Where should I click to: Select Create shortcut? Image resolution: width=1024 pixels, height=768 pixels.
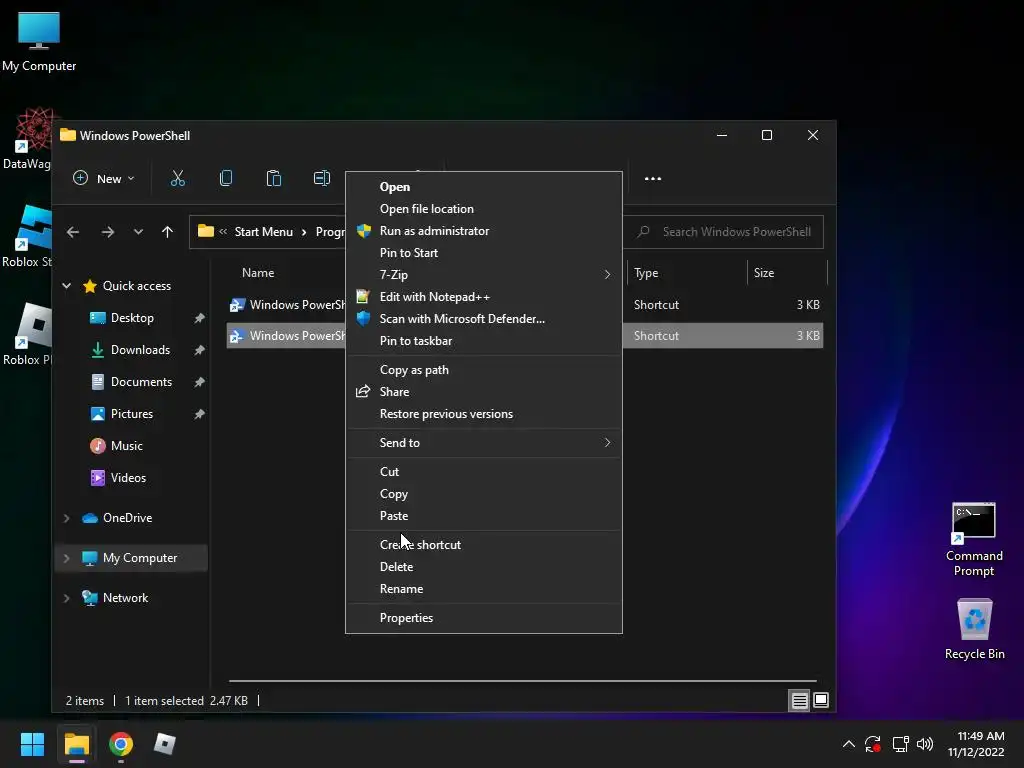coord(483,545)
